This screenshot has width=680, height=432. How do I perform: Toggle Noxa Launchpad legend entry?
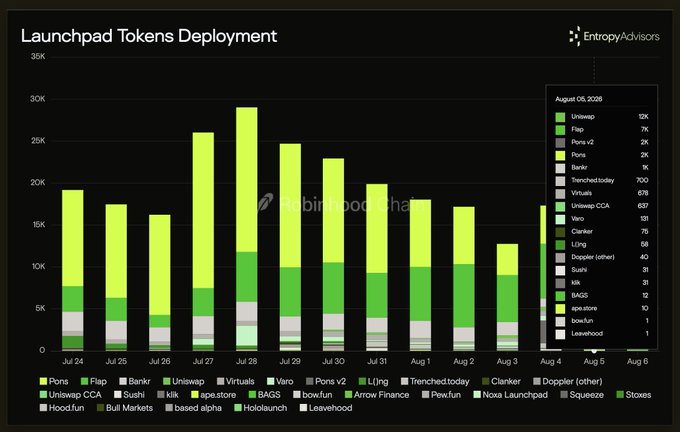(510, 395)
